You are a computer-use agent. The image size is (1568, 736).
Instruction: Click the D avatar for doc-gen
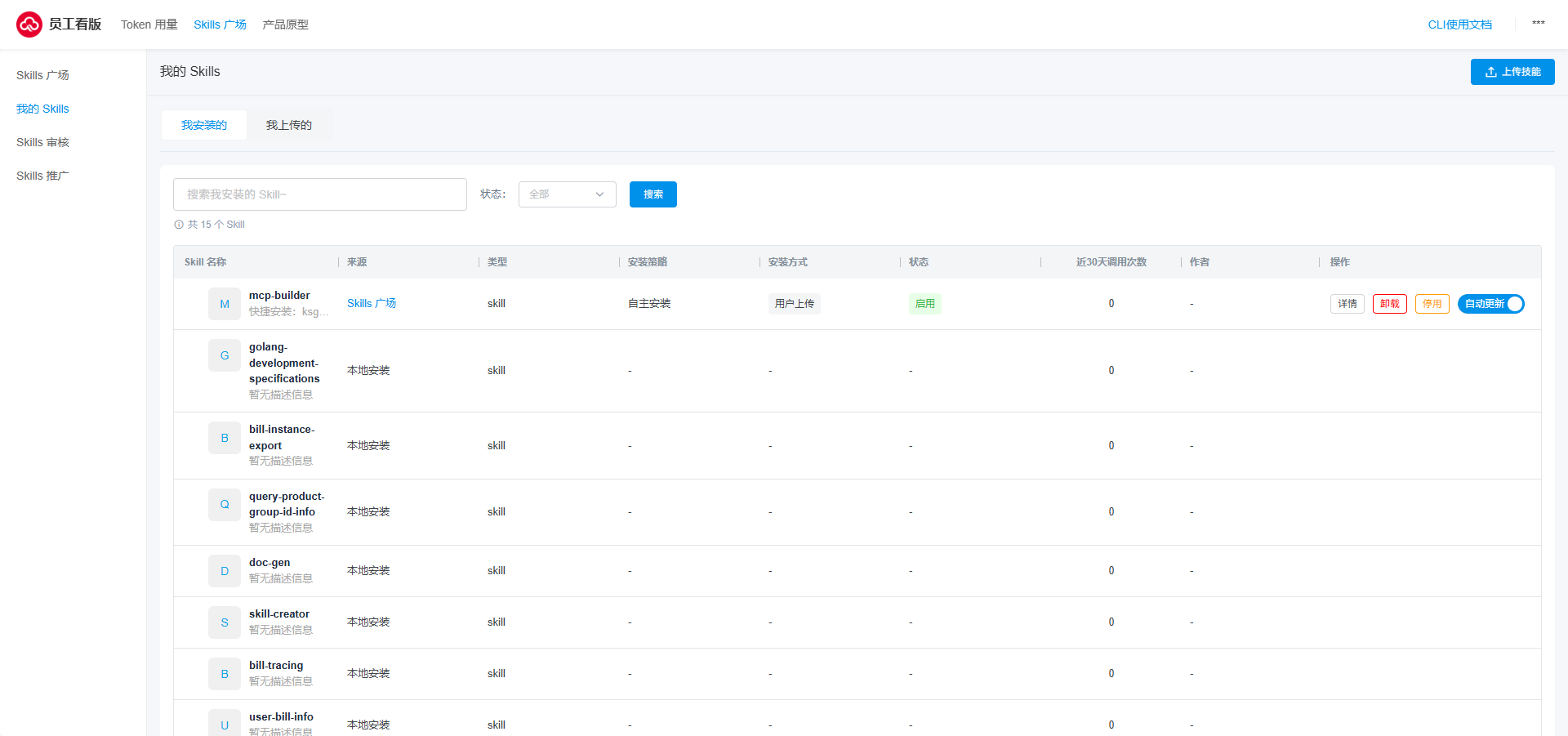(225, 571)
